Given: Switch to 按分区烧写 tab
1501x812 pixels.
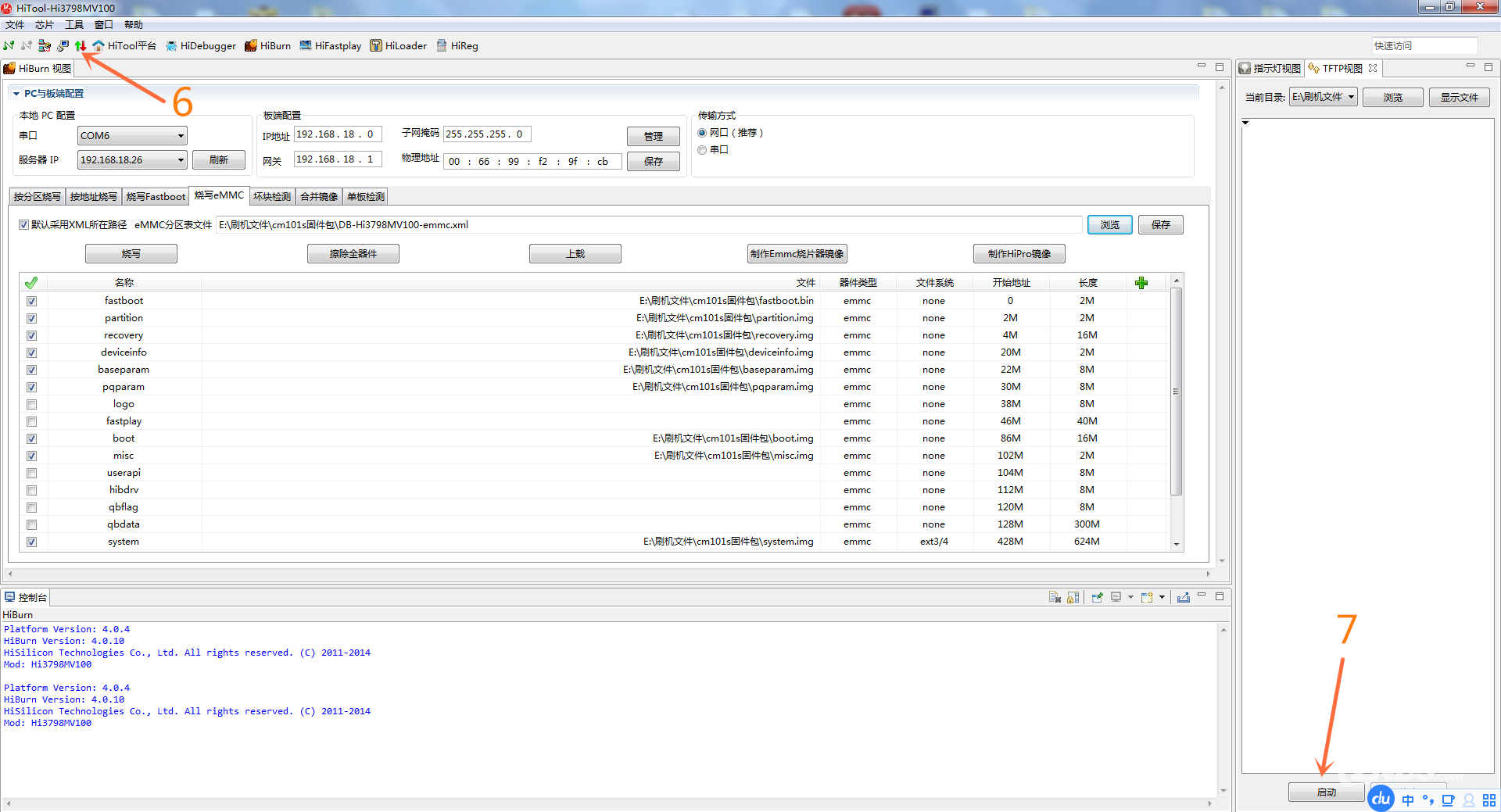Looking at the screenshot, I should point(38,197).
